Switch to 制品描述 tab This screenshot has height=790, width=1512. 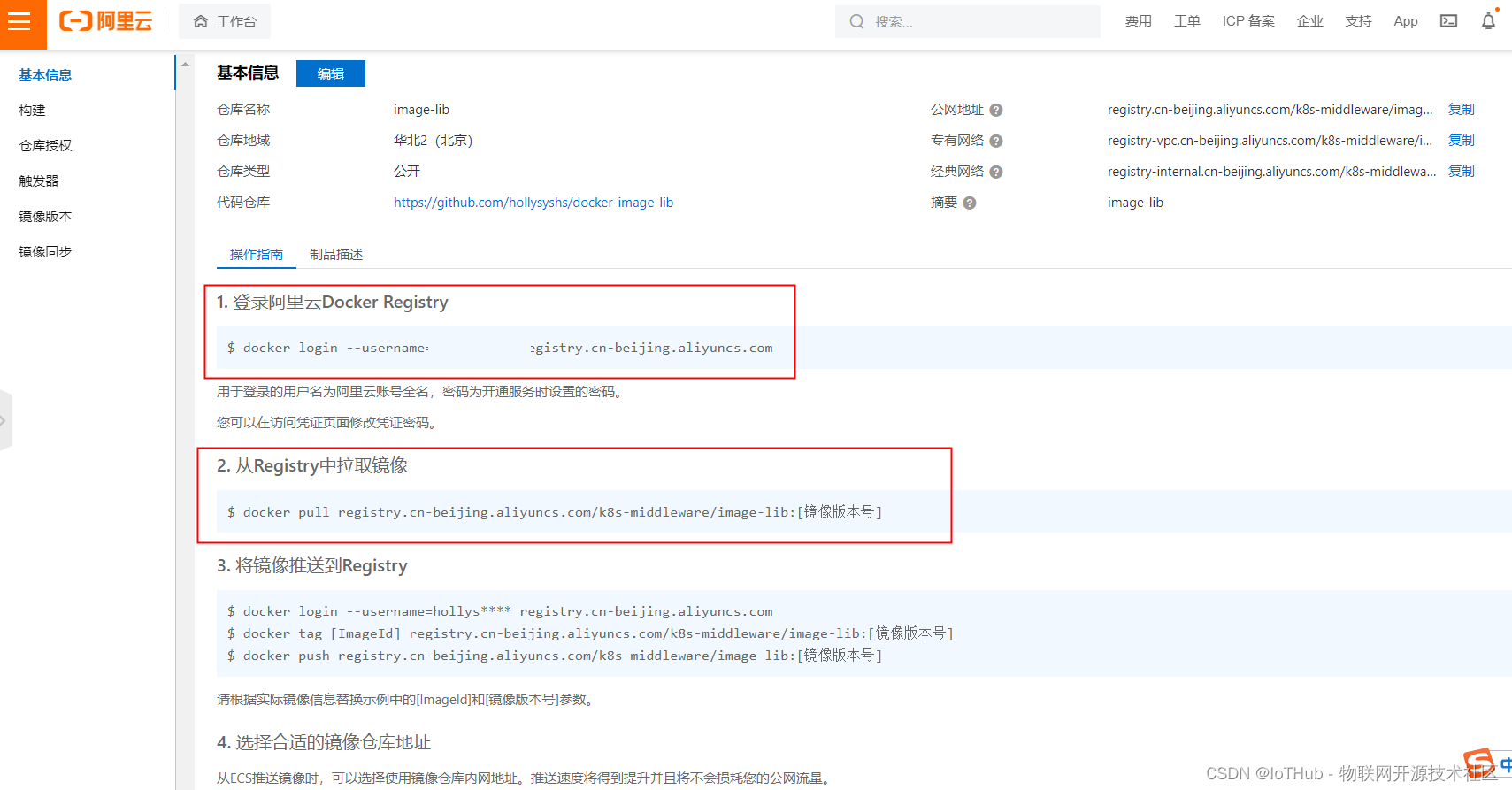point(336,254)
